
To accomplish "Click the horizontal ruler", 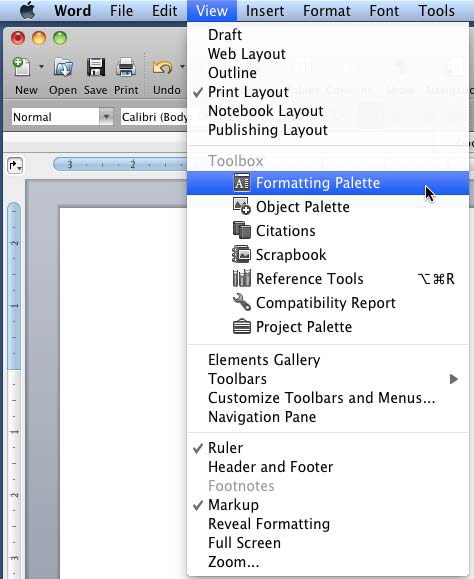I will [x=120, y=164].
